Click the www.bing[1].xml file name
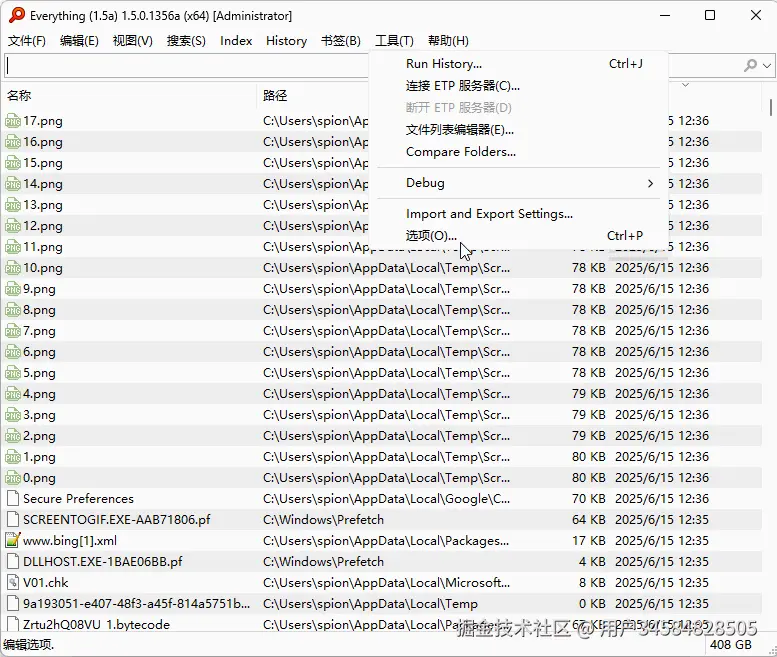The image size is (777, 657). click(70, 541)
